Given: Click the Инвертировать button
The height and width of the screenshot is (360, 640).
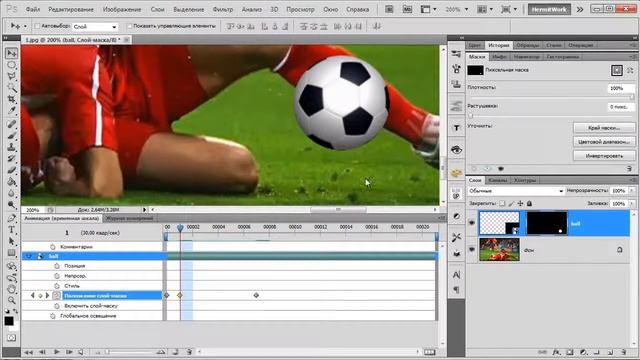Looking at the screenshot, I should 604,156.
